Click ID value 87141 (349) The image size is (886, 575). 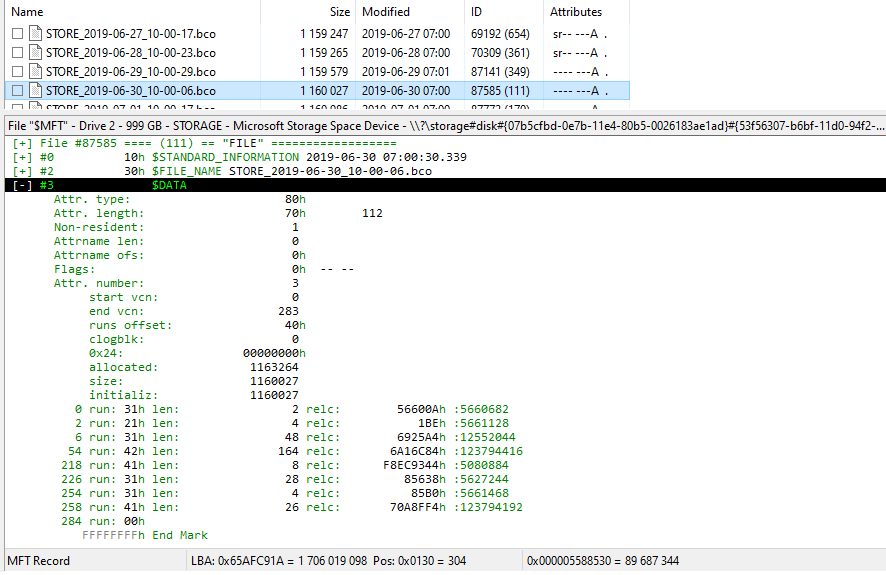click(500, 72)
